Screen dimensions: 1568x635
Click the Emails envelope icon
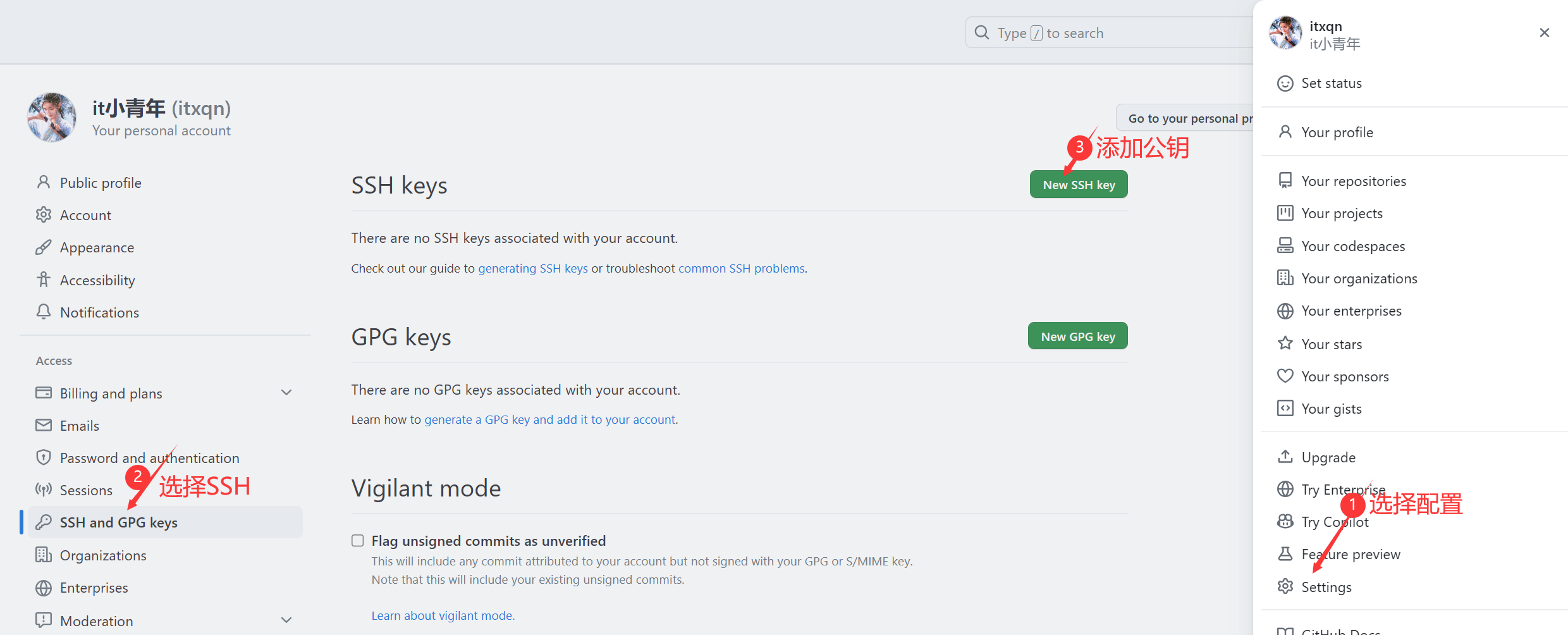point(44,425)
